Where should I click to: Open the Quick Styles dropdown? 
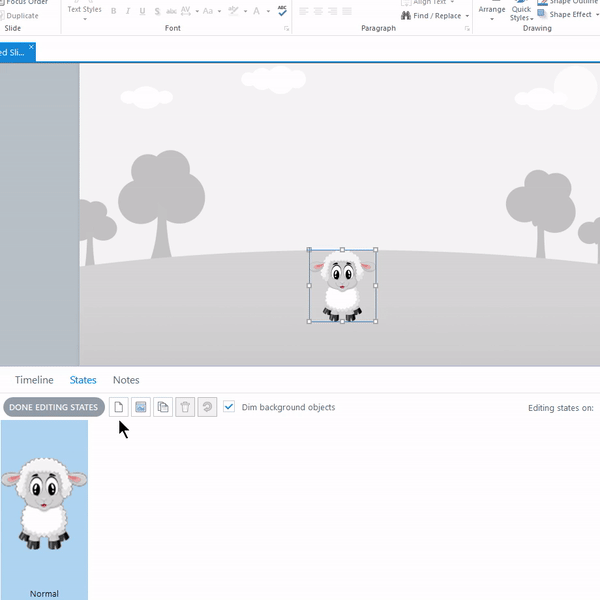pos(521,12)
